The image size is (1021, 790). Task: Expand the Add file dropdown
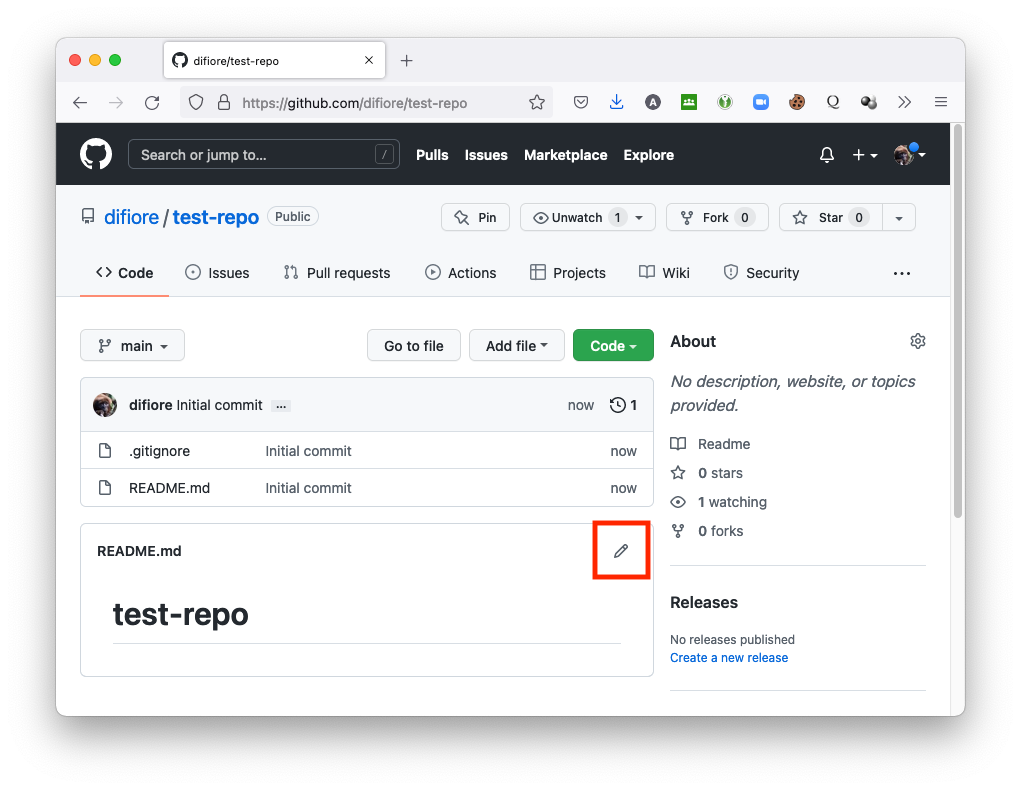(516, 346)
